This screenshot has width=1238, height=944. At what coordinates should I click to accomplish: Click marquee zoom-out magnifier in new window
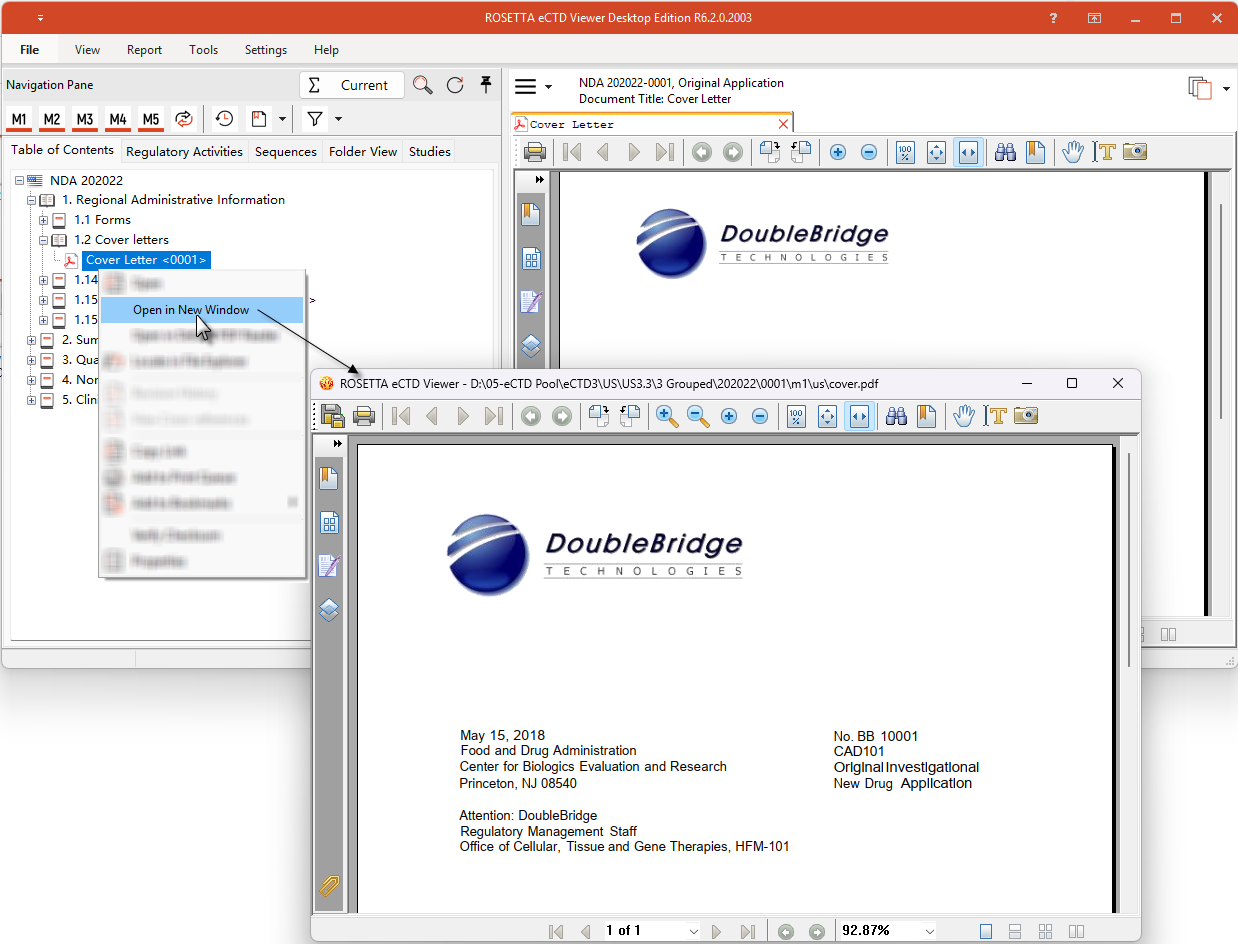698,416
